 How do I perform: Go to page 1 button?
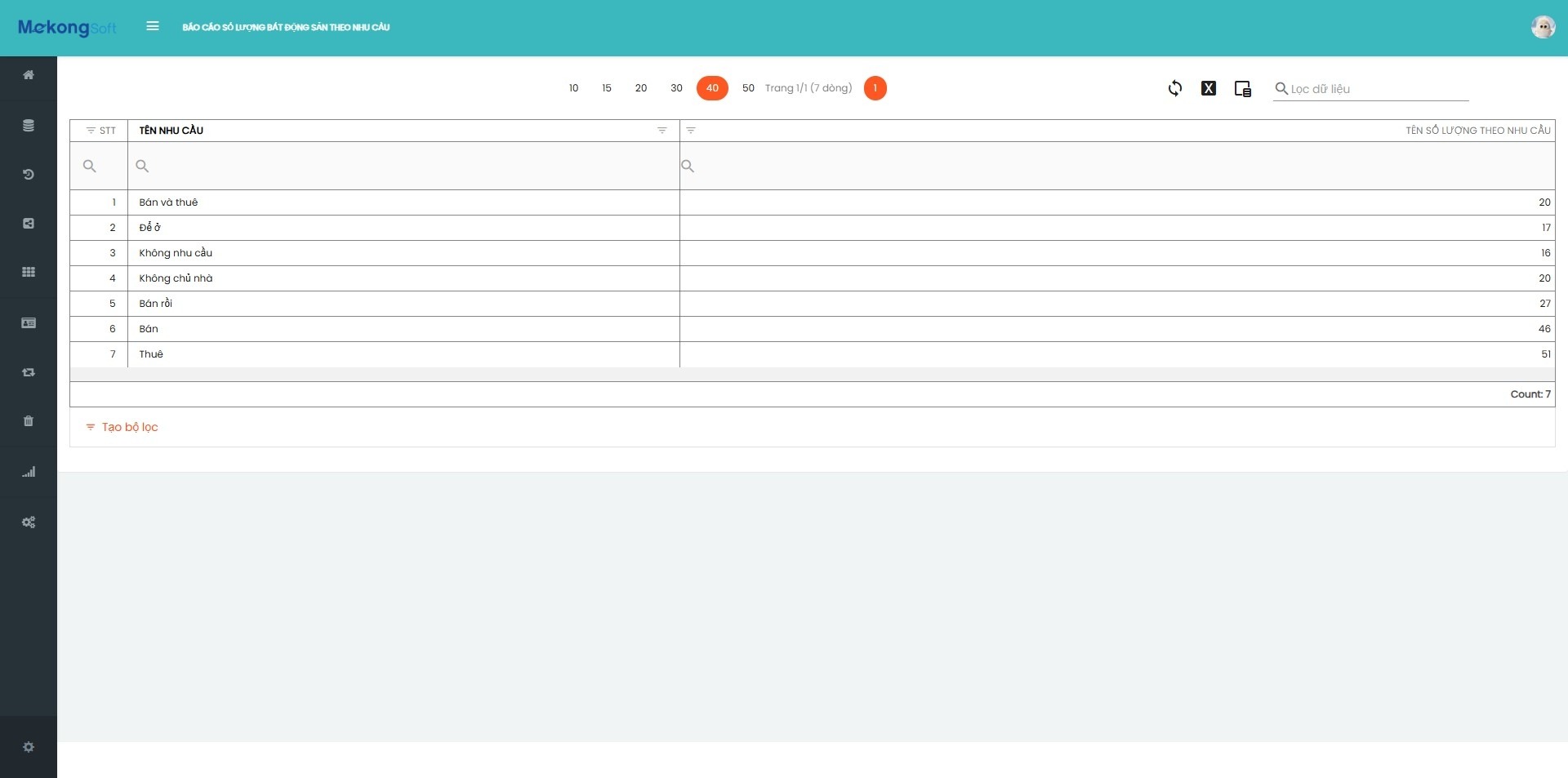click(x=875, y=88)
